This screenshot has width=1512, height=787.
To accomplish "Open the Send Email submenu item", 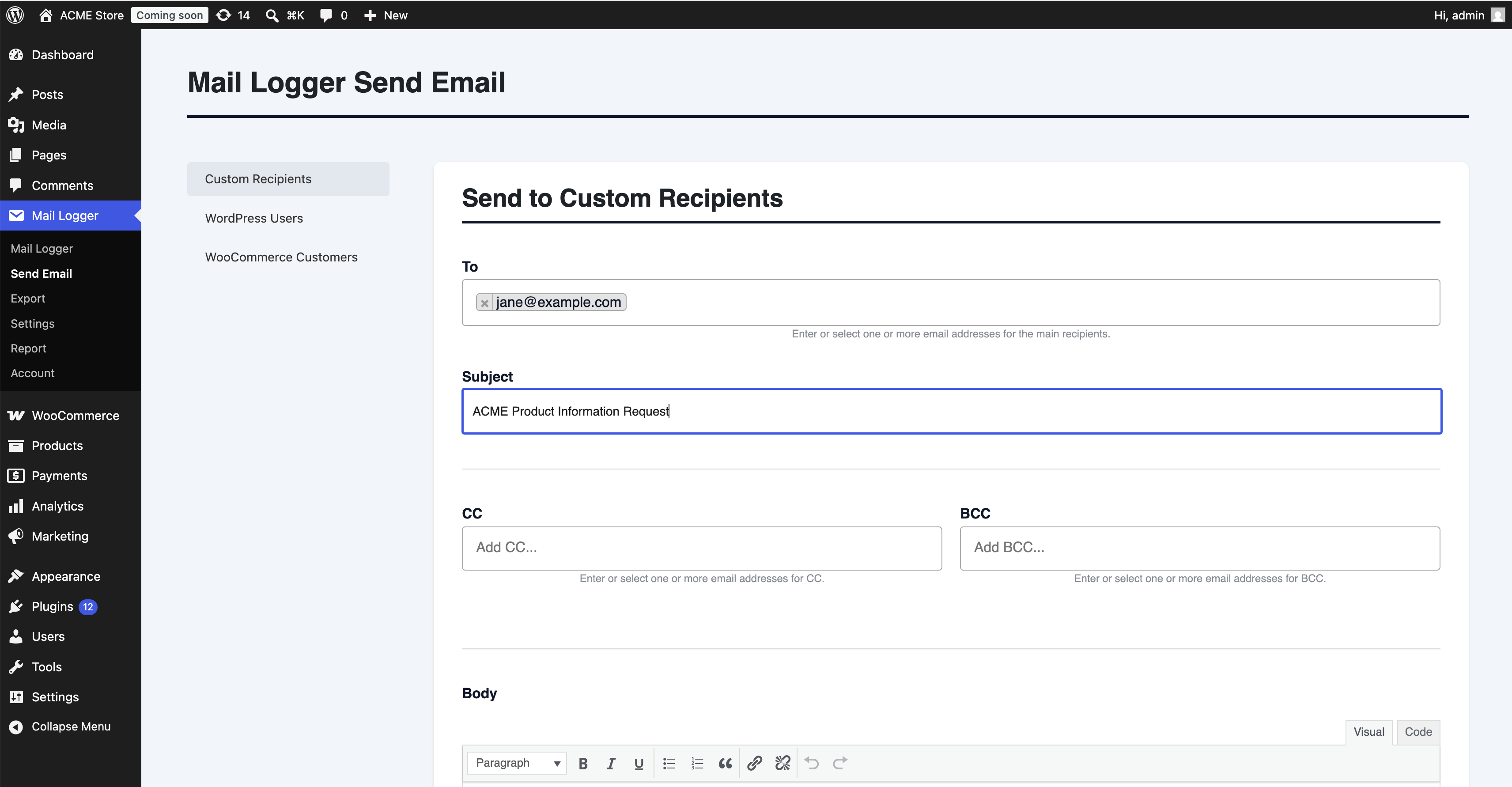I will point(41,273).
